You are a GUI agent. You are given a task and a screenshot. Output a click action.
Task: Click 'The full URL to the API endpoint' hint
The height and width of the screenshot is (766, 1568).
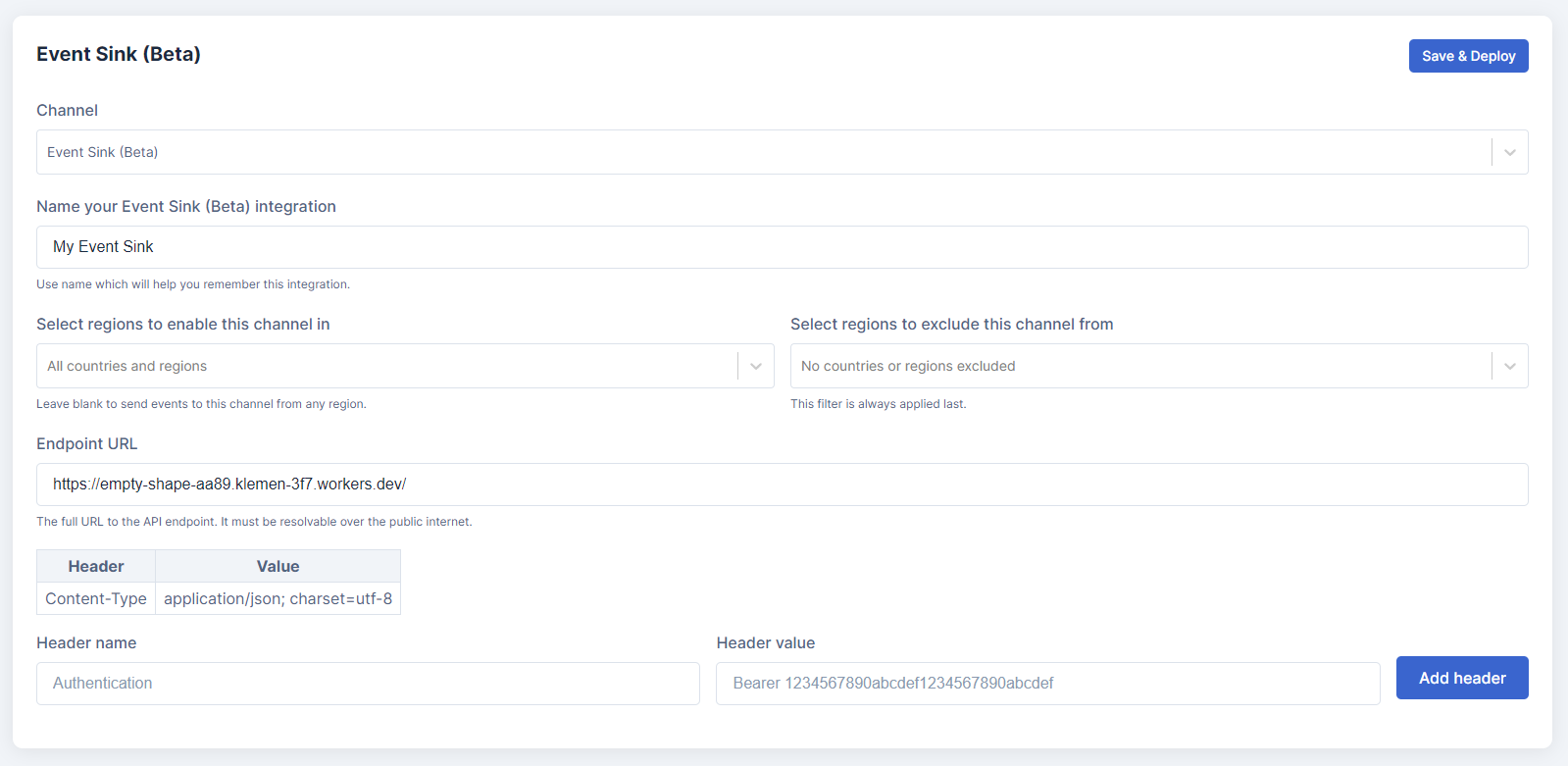tap(254, 522)
